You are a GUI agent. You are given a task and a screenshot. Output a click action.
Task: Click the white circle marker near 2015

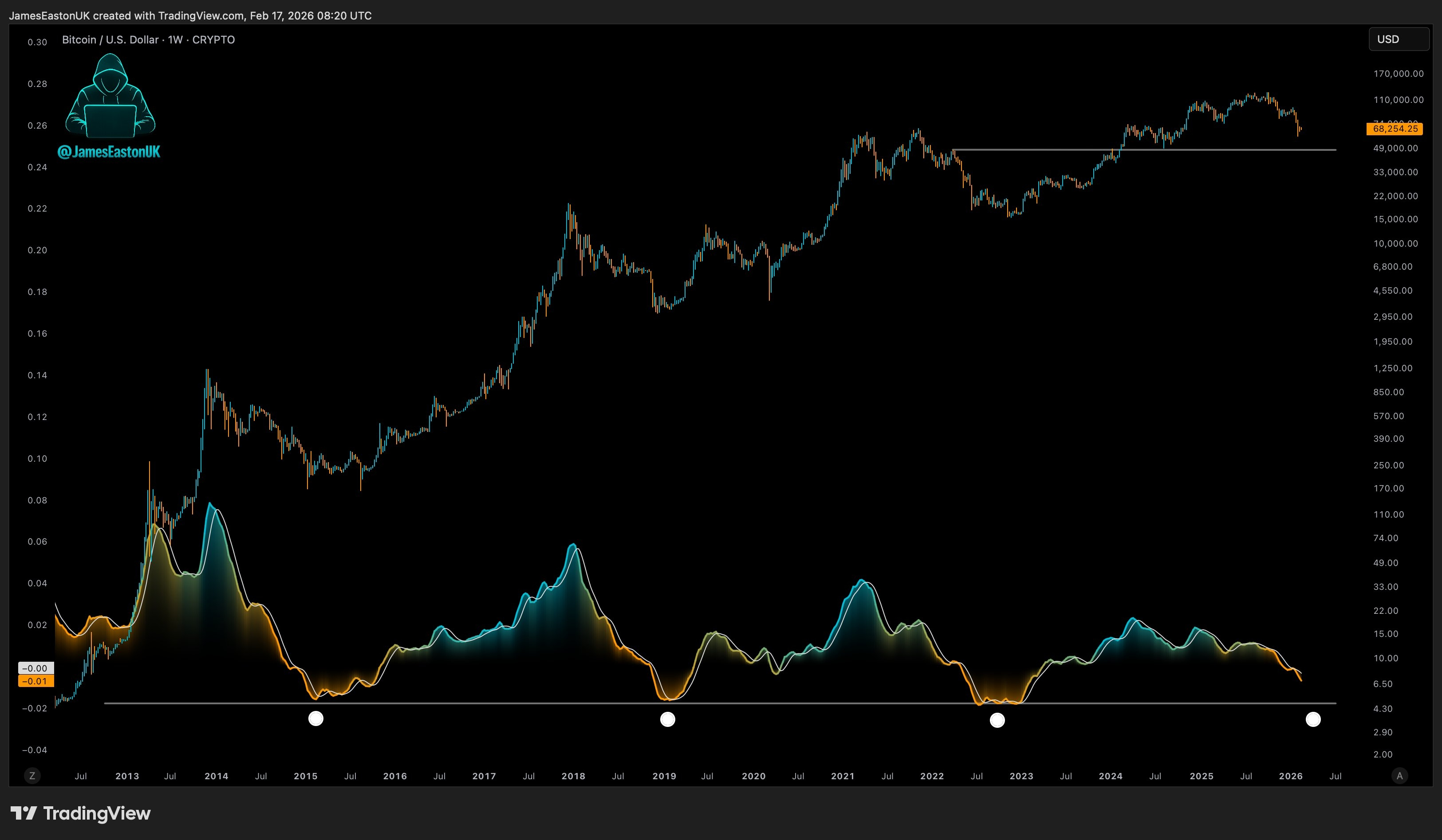pos(316,718)
